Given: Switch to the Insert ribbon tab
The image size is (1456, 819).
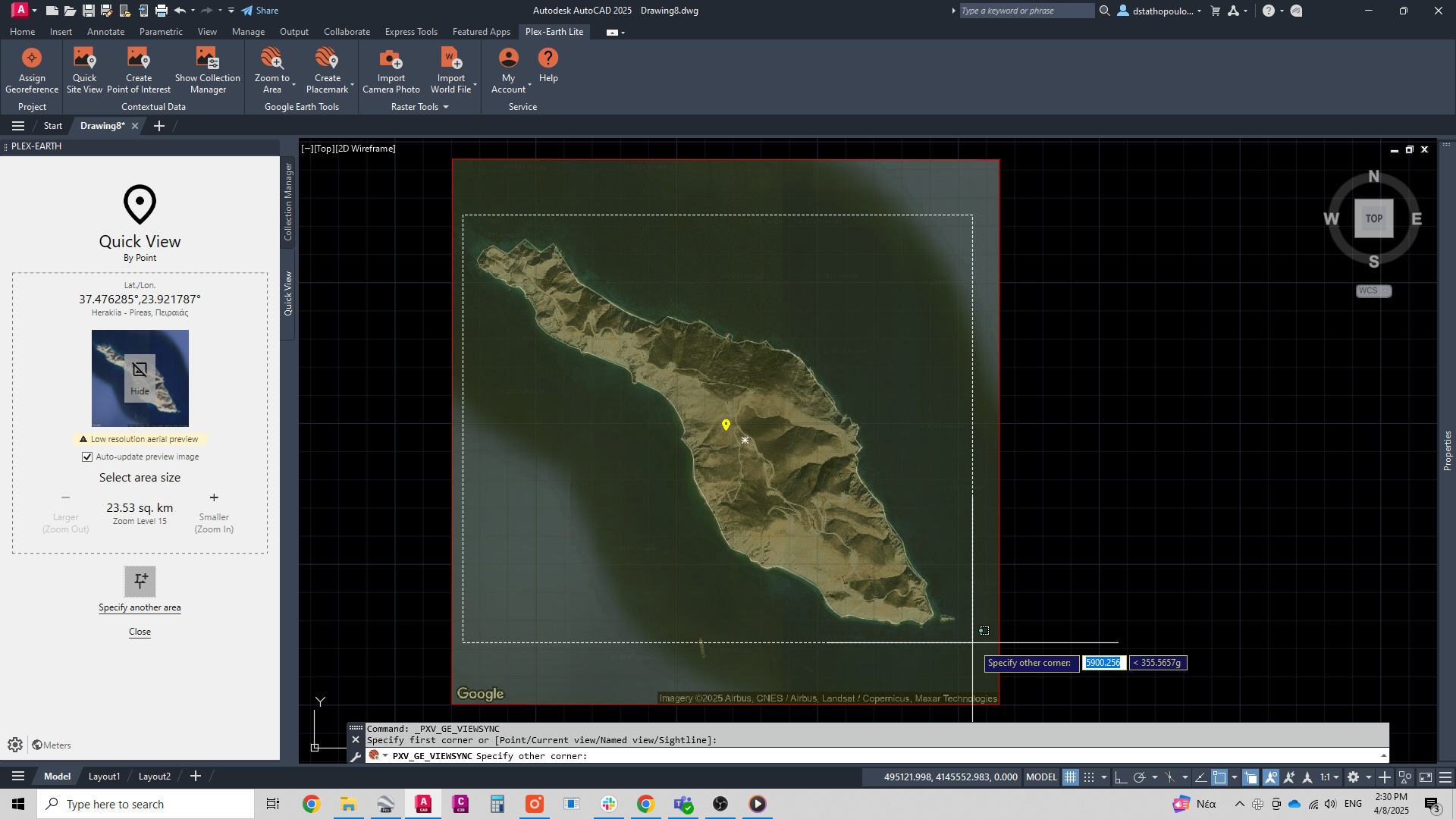Looking at the screenshot, I should coord(61,32).
